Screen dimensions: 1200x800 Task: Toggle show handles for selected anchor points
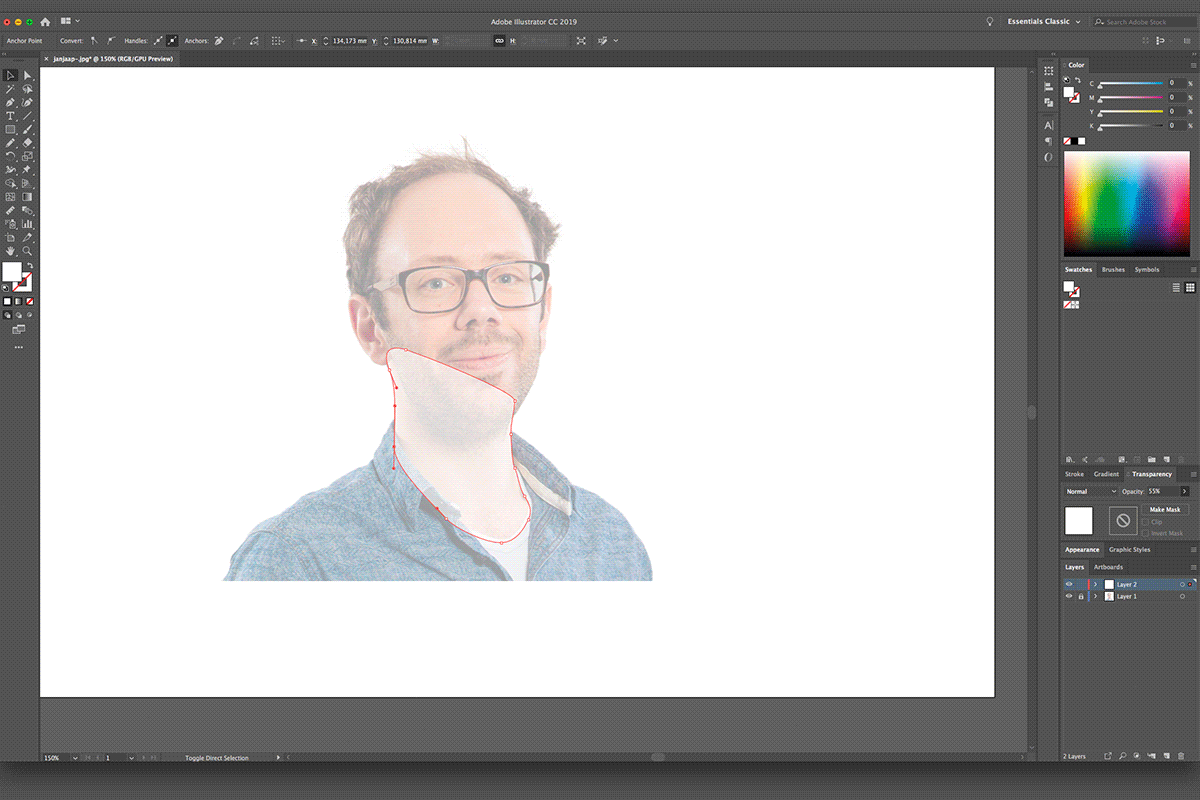(x=157, y=41)
